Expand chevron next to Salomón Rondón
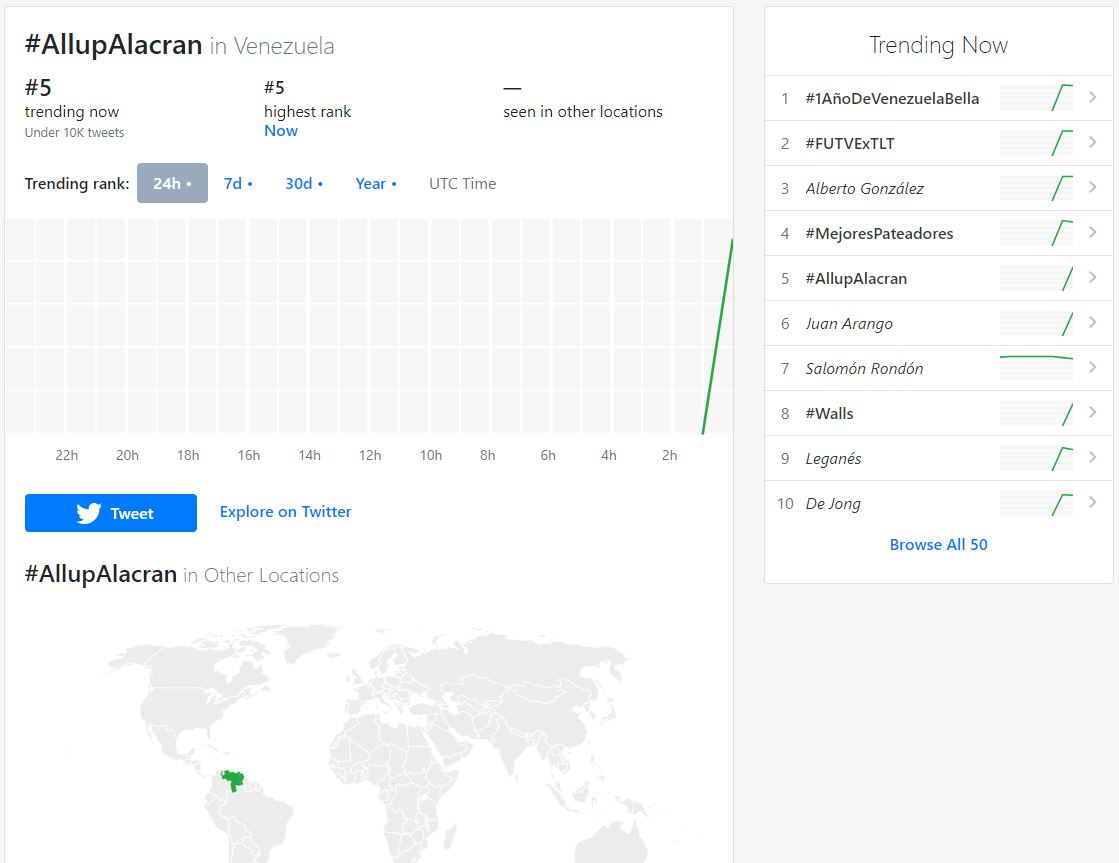1119x863 pixels. [1093, 367]
